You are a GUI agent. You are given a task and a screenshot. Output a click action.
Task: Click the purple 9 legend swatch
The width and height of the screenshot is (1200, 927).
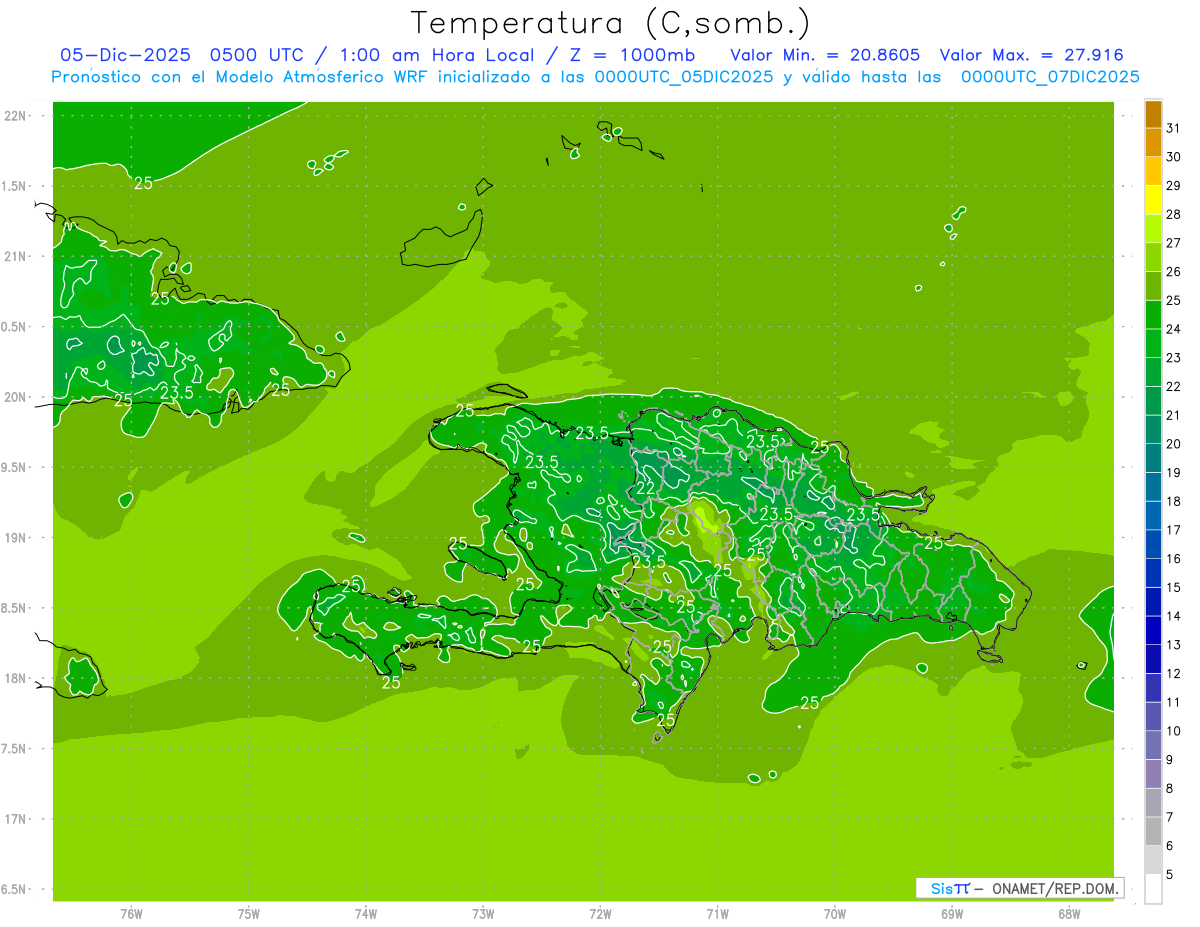pos(1153,774)
